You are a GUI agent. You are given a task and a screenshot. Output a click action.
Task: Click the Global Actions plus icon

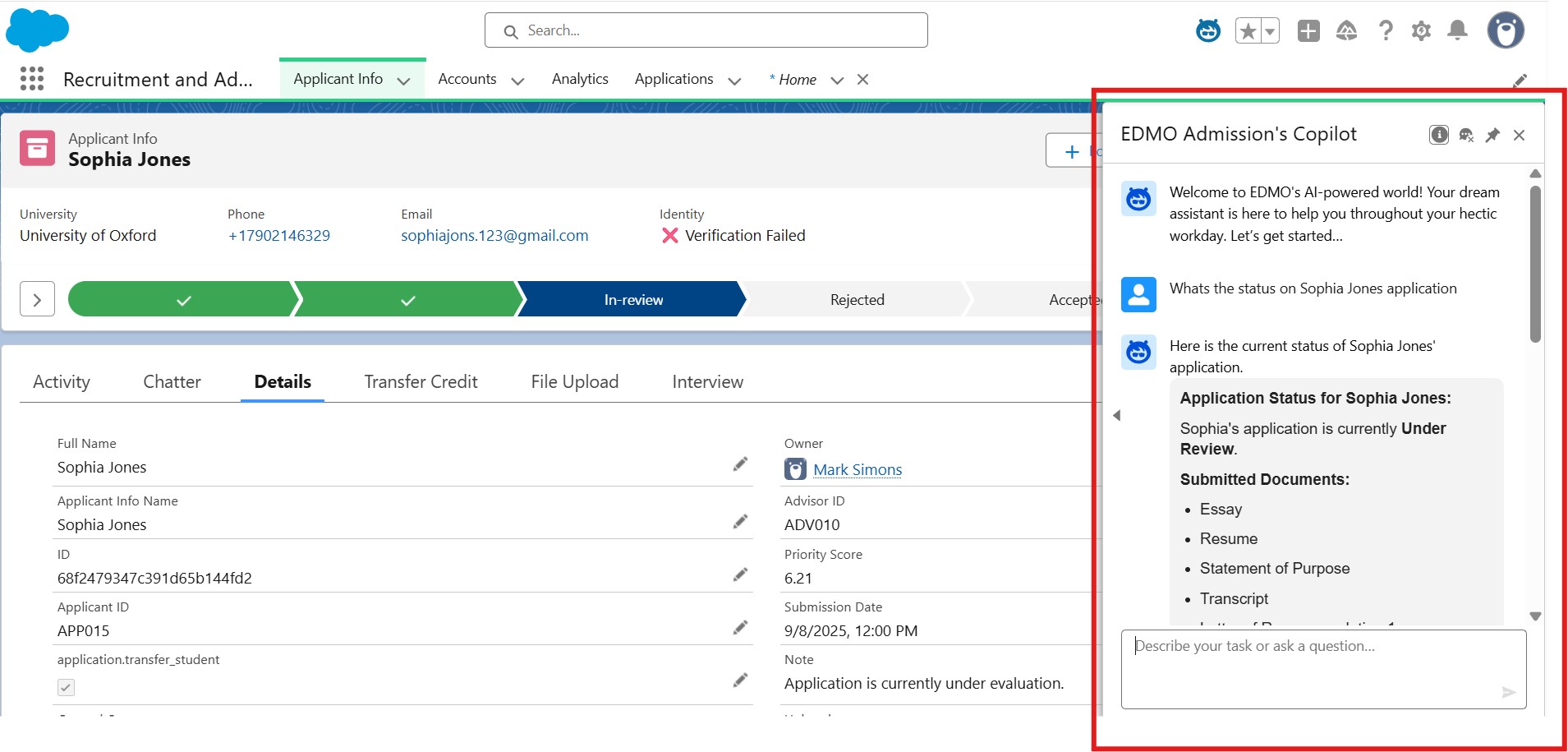click(1308, 31)
